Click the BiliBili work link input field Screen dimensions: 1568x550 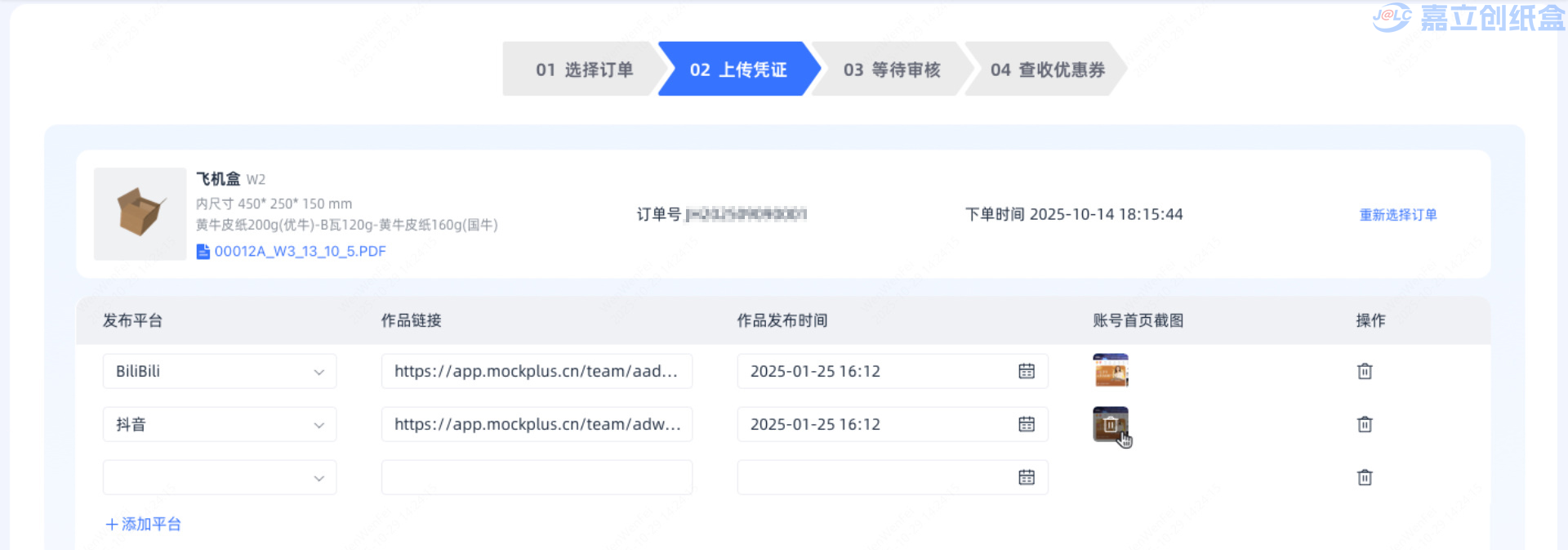536,371
